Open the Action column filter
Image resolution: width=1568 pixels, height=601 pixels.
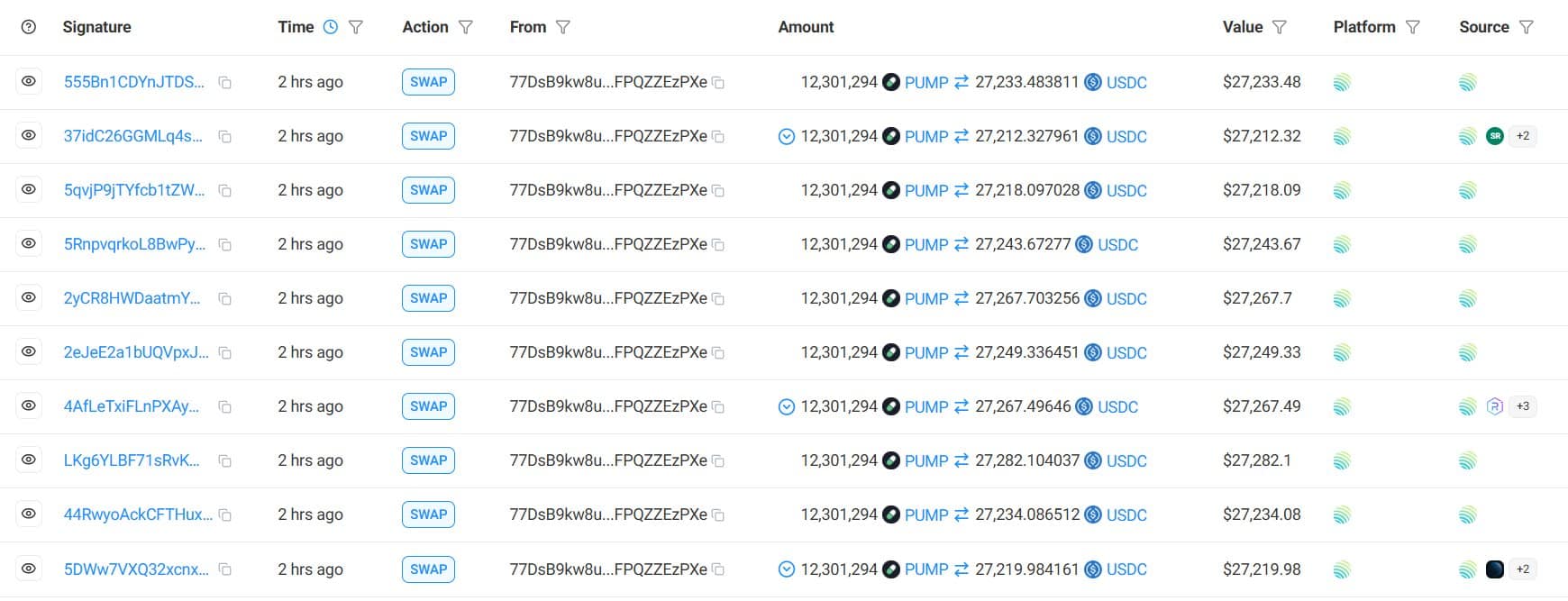[x=466, y=27]
